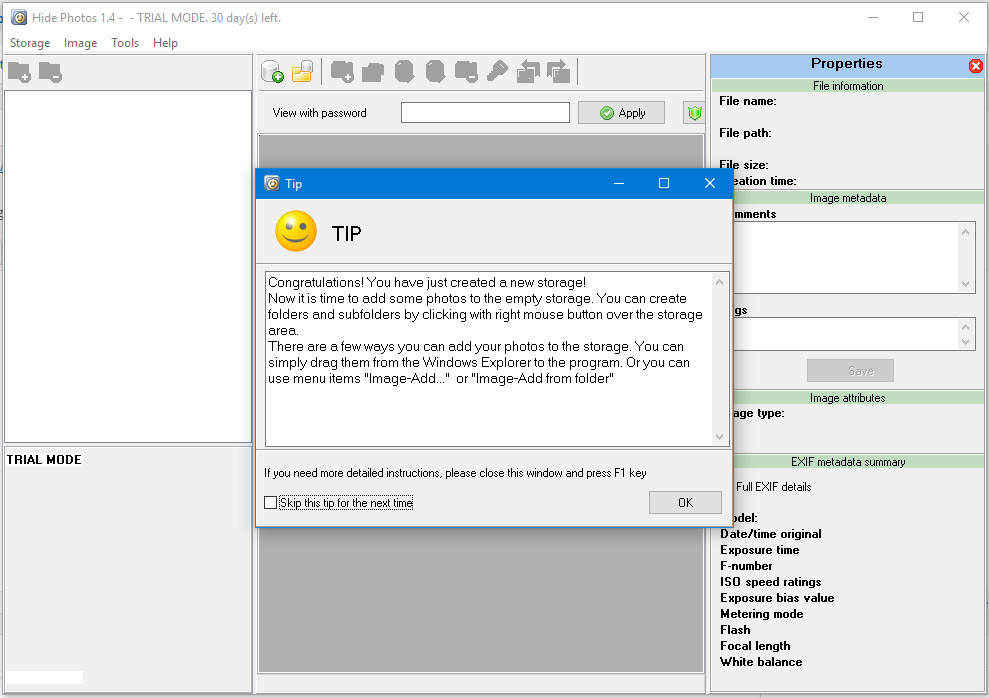Click the last toolbar export arrow icon
The image size is (989, 698).
coord(559,72)
